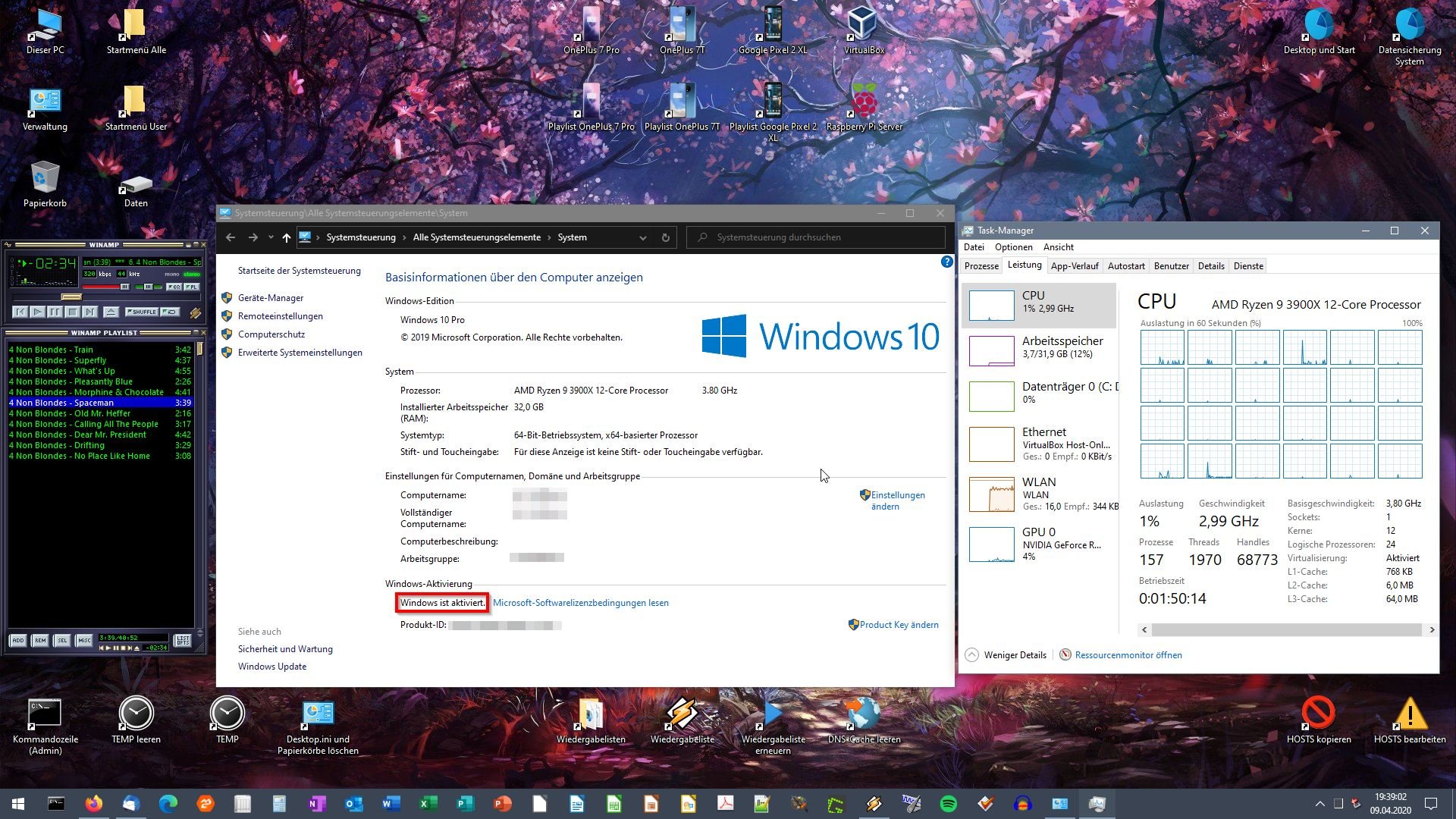Toggle Repeat mode in Winamp
Image resolution: width=1456 pixels, height=819 pixels.
click(x=170, y=312)
